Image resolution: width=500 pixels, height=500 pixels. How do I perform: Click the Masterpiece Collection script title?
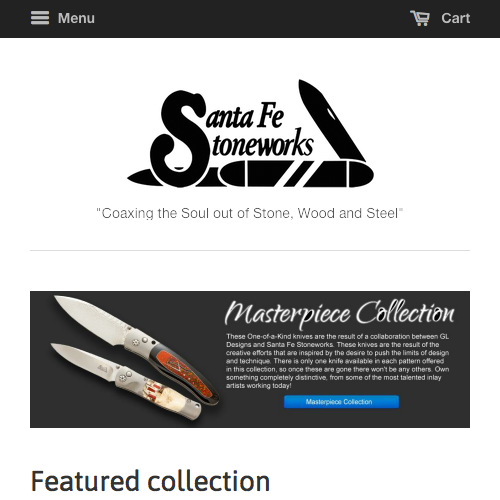pos(339,313)
